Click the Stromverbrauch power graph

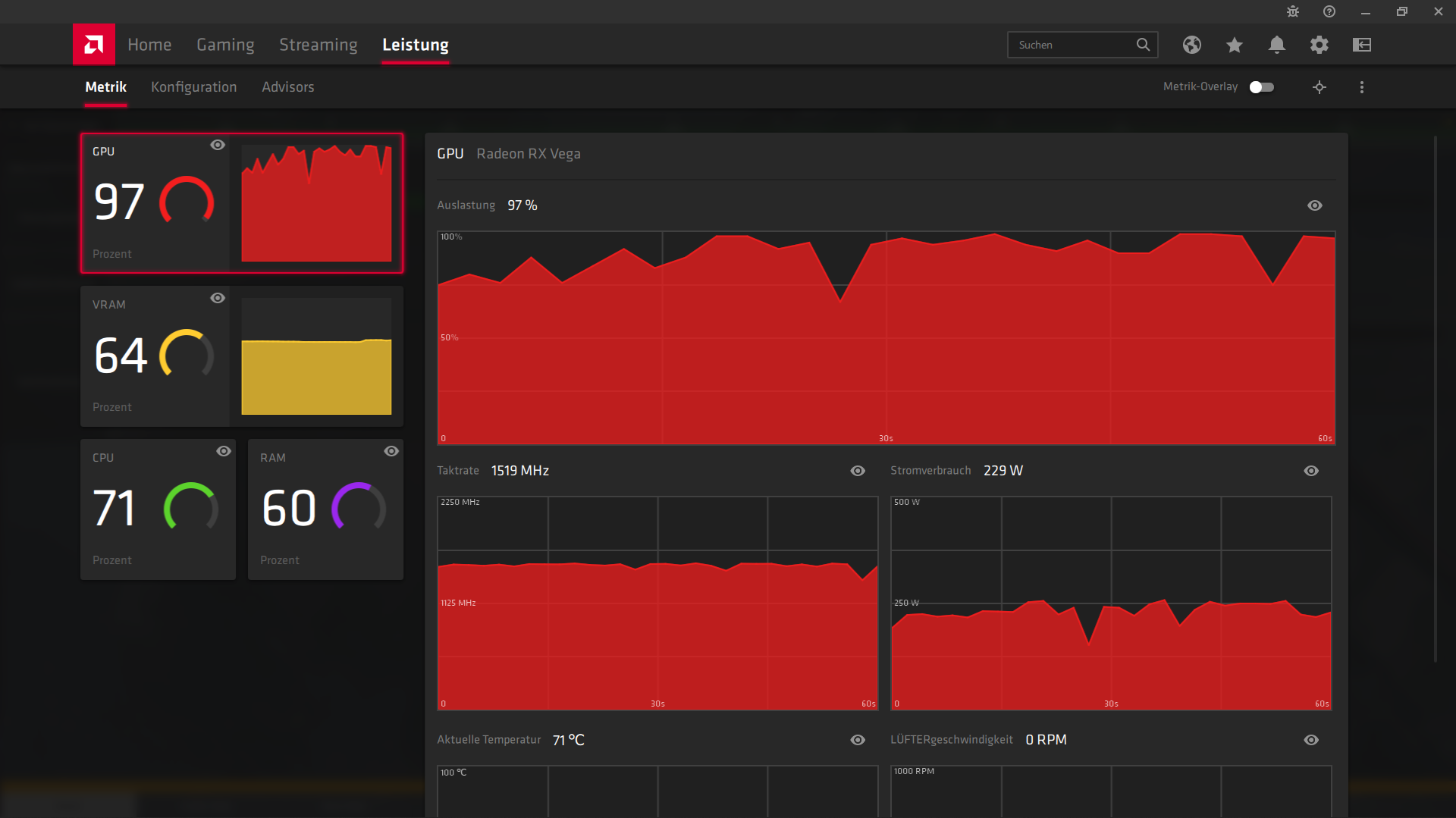coord(1111,603)
